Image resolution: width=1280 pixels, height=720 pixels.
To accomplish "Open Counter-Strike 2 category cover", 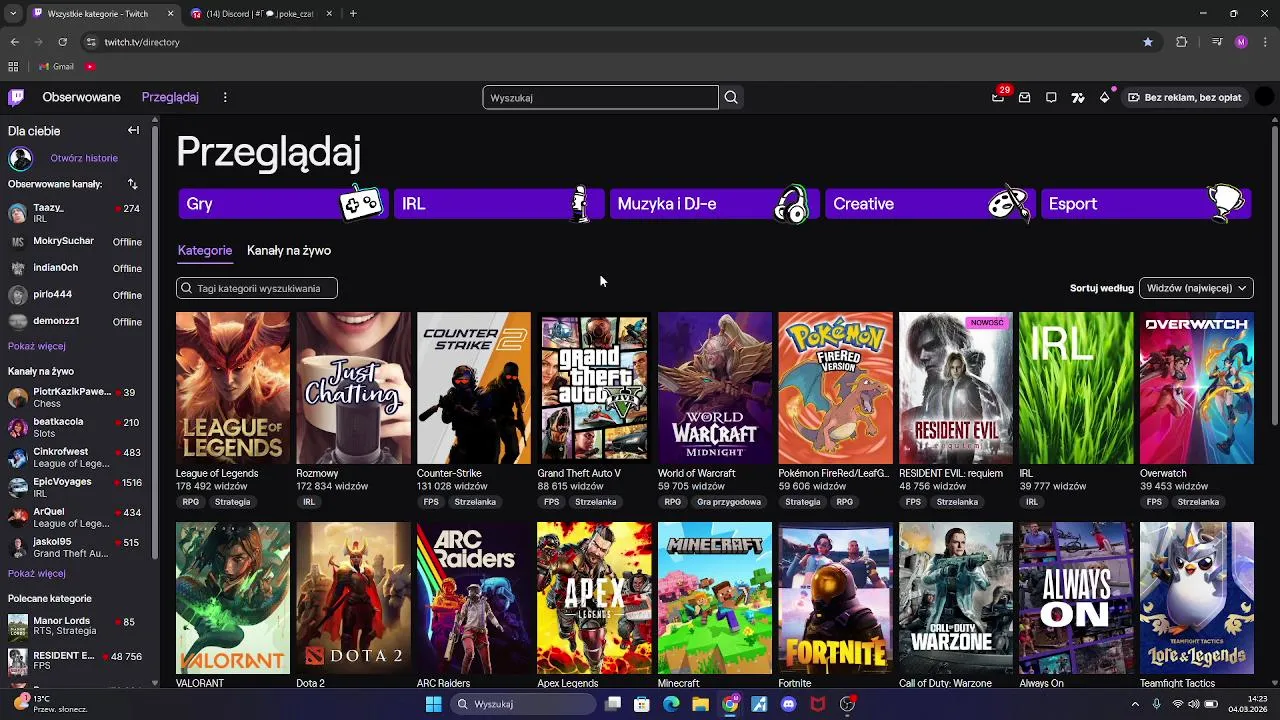I will pos(474,388).
